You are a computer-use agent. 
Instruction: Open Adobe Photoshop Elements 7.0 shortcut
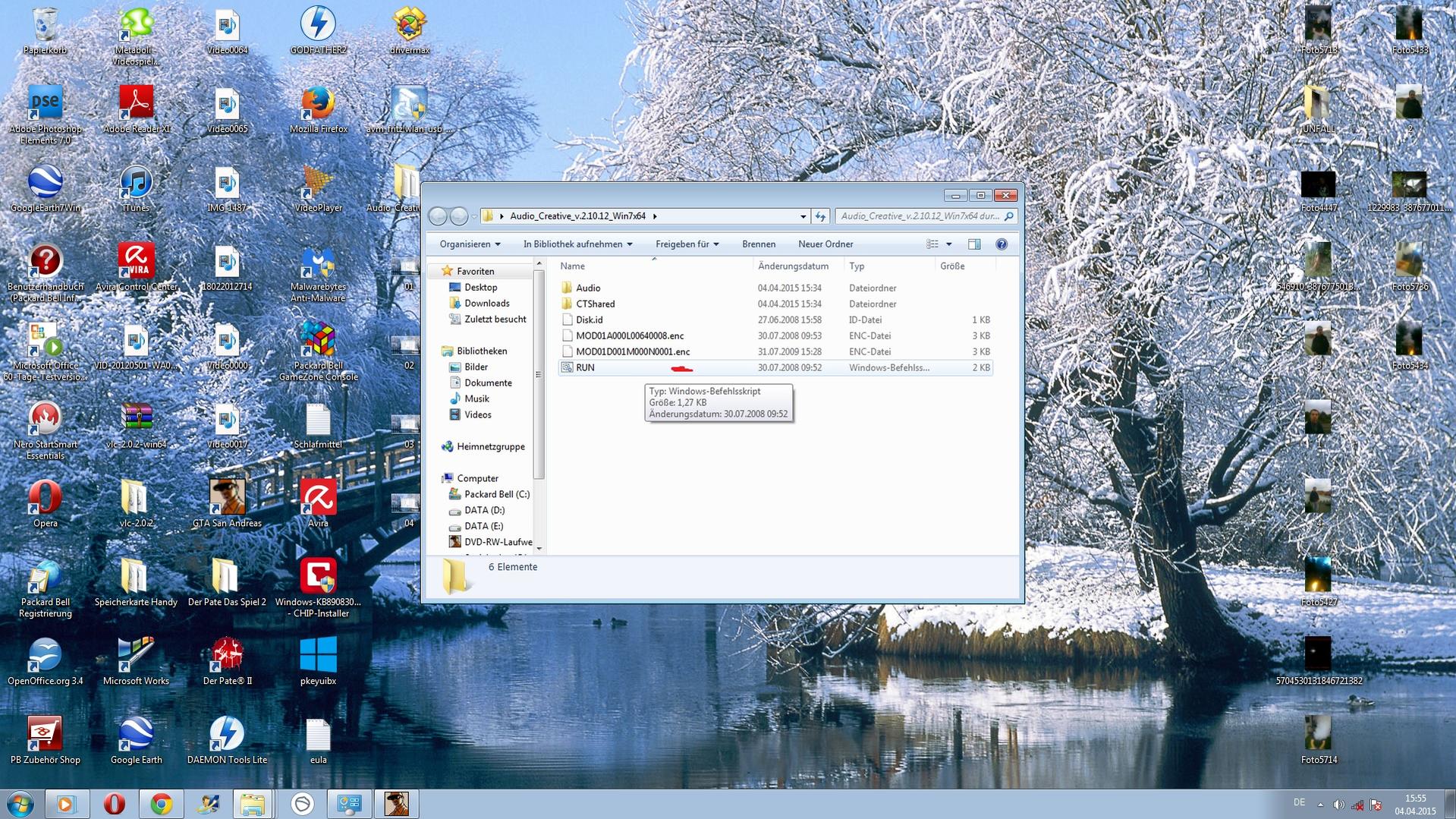coord(46,115)
